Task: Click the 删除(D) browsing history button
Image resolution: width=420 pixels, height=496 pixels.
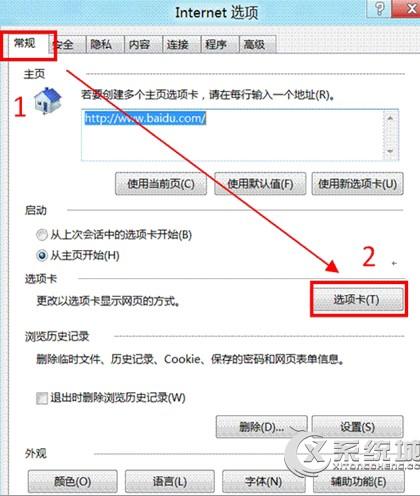Action: click(x=261, y=427)
